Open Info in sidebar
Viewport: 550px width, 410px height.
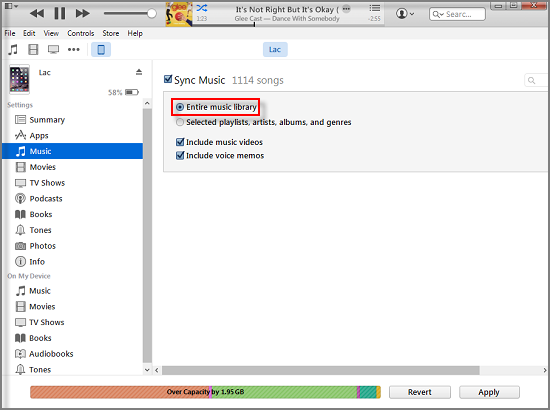point(72,262)
